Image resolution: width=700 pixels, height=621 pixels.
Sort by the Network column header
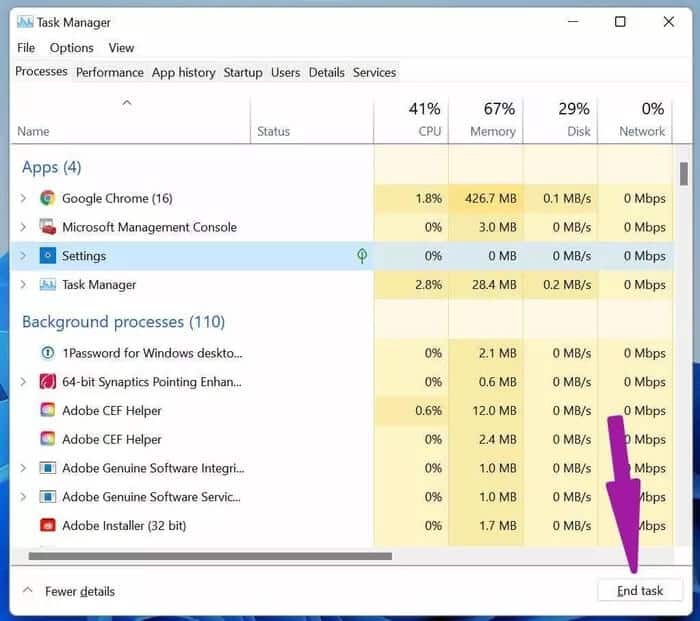pos(635,121)
